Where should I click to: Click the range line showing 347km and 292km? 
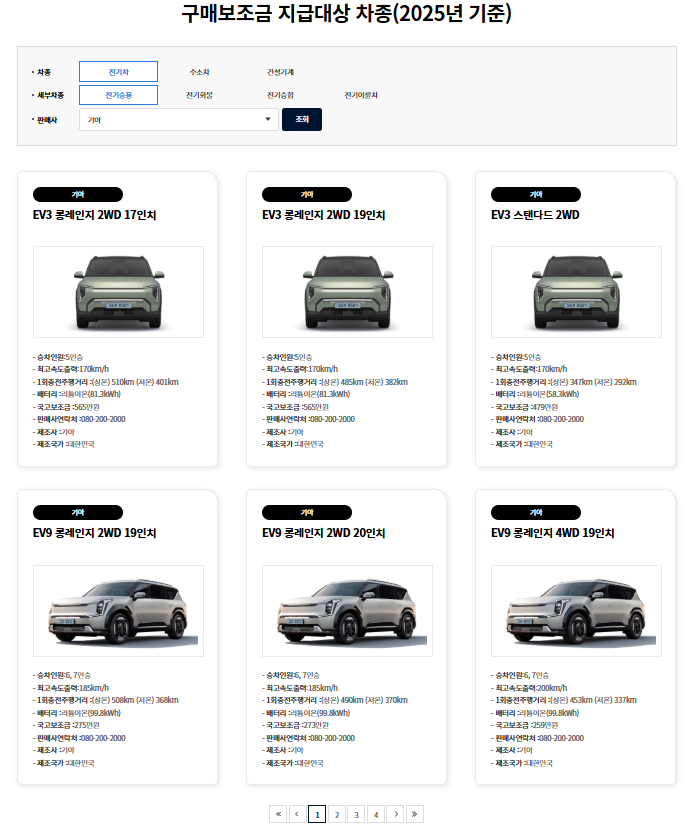click(564, 382)
